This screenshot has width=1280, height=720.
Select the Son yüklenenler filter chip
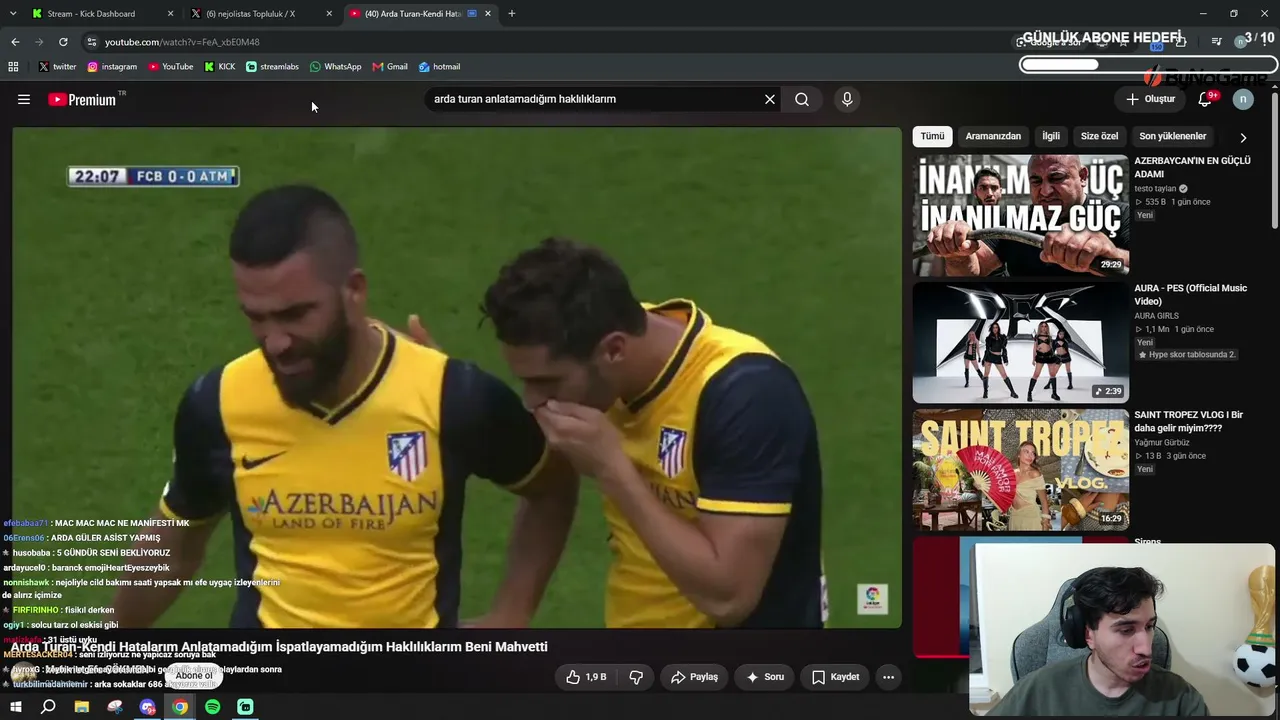tap(1173, 136)
